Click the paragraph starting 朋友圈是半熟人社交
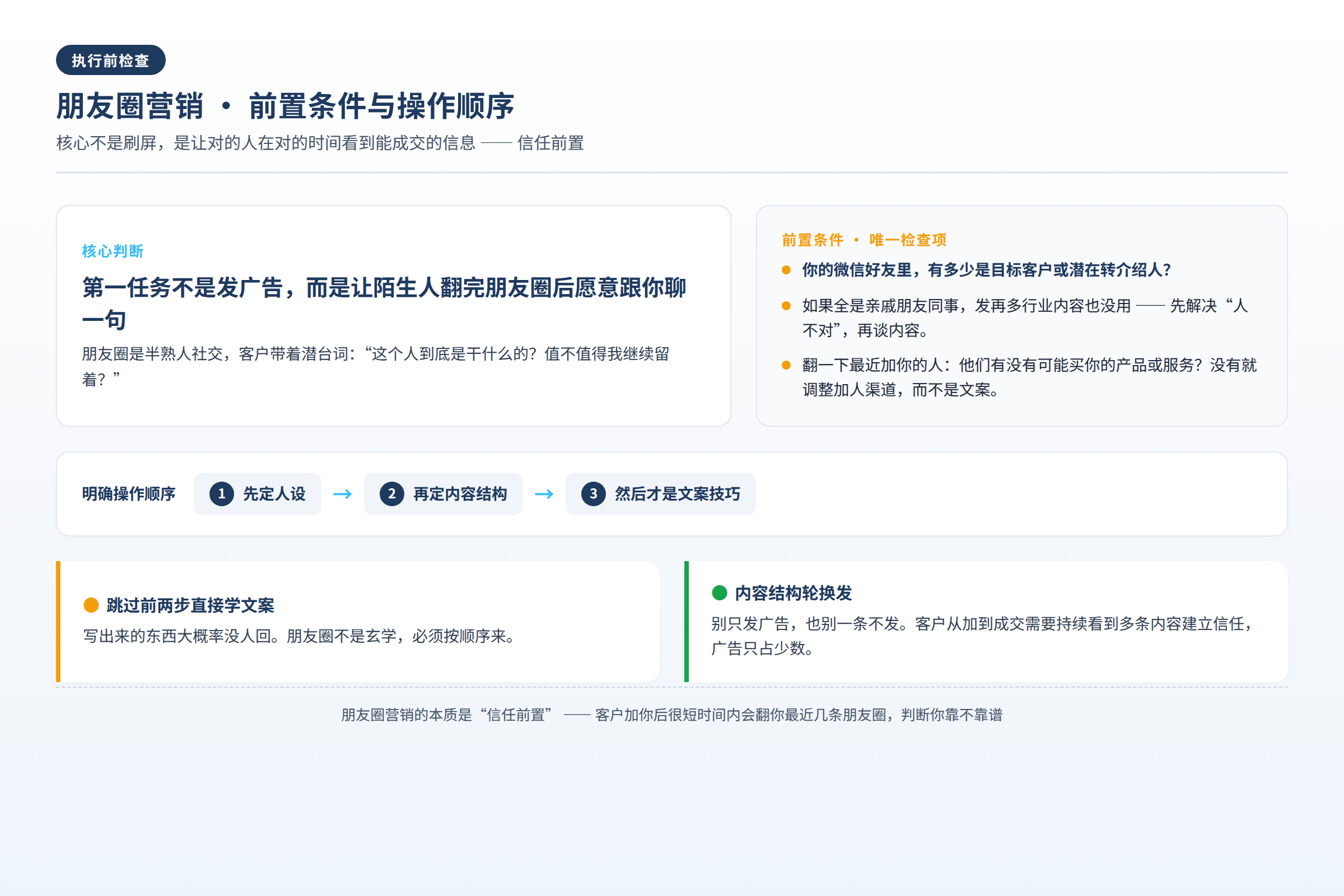This screenshot has width=1344, height=896. click(375, 366)
